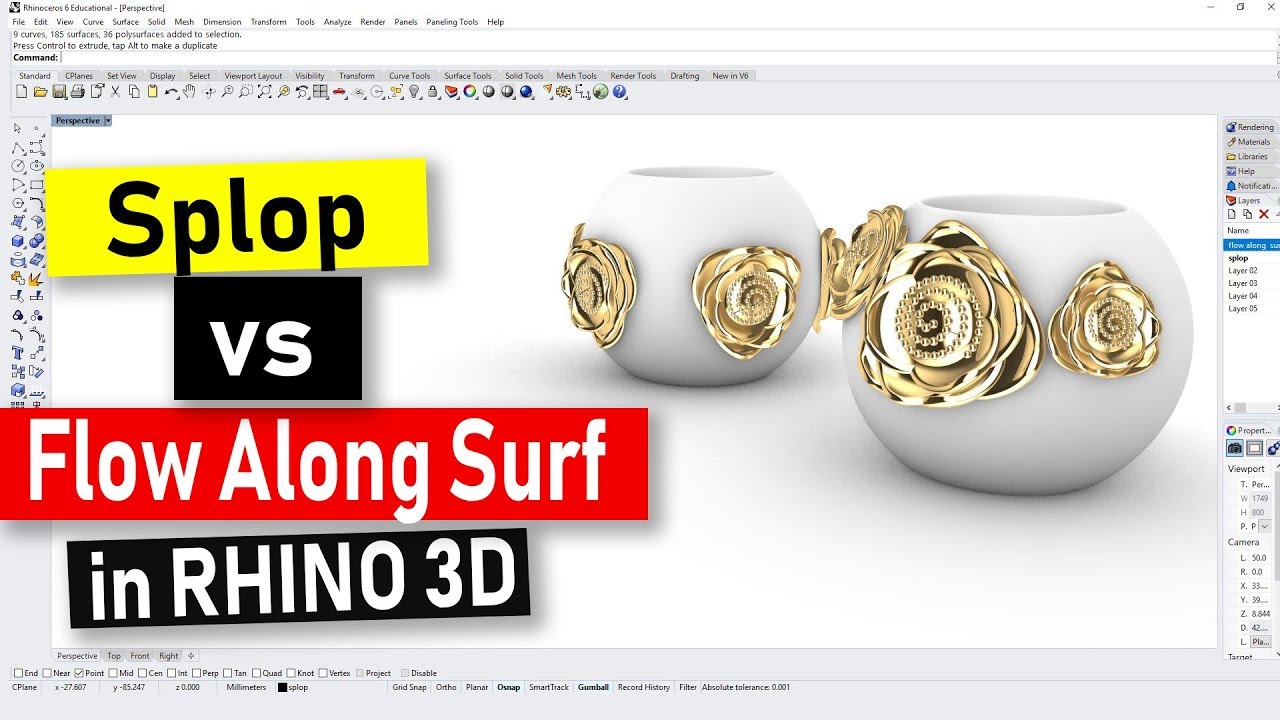Select the Text object T tool
Screen dimensions: 1280x720
click(17, 352)
